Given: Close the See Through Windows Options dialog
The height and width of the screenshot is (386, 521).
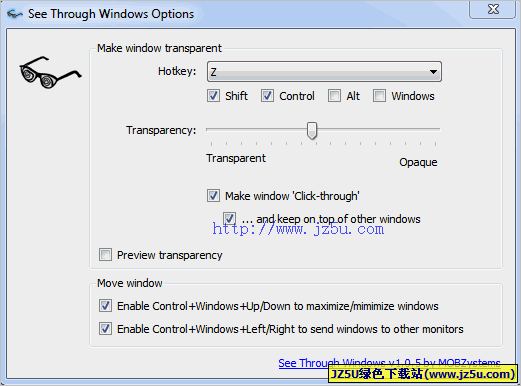Looking at the screenshot, I should pyautogui.click(x=492, y=9).
